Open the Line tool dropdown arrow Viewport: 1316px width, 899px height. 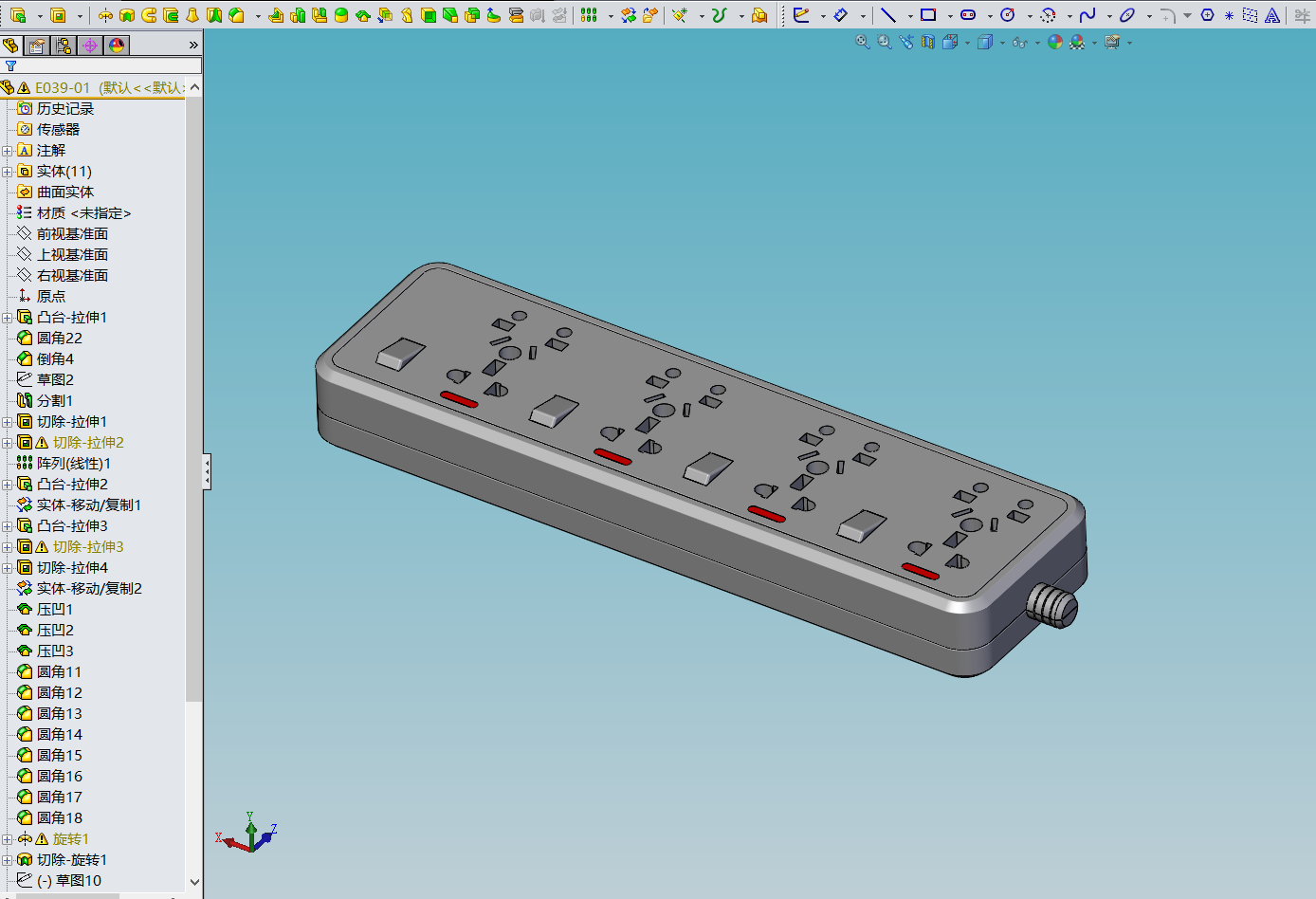(910, 16)
